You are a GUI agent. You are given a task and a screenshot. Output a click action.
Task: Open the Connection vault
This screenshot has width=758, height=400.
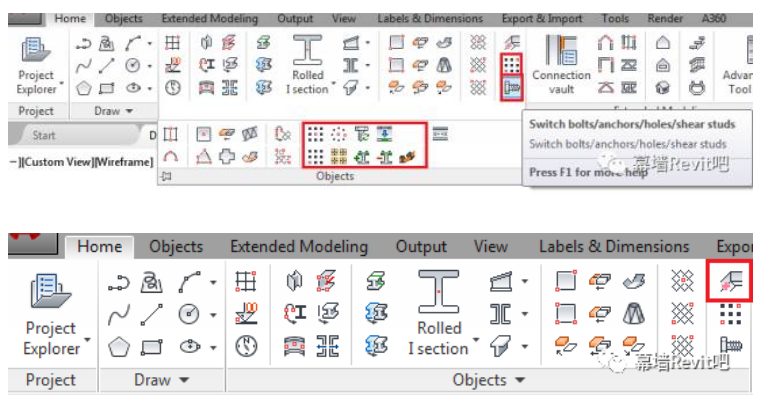click(562, 63)
